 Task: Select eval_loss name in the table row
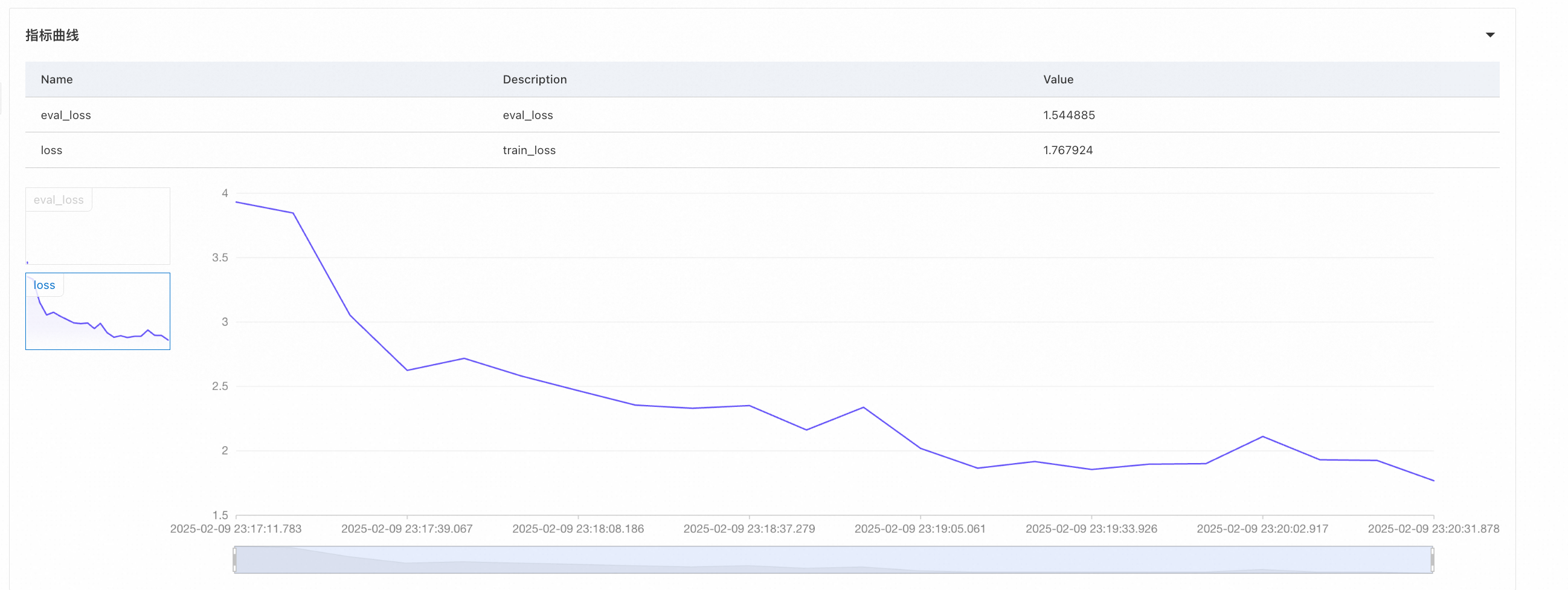pyautogui.click(x=66, y=115)
